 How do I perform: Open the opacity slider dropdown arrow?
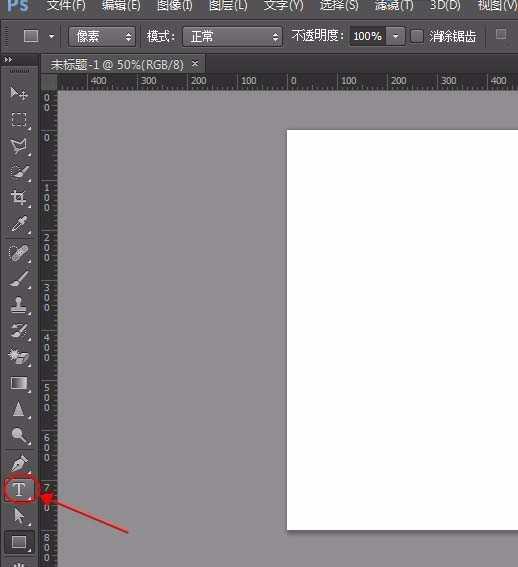pyautogui.click(x=396, y=37)
